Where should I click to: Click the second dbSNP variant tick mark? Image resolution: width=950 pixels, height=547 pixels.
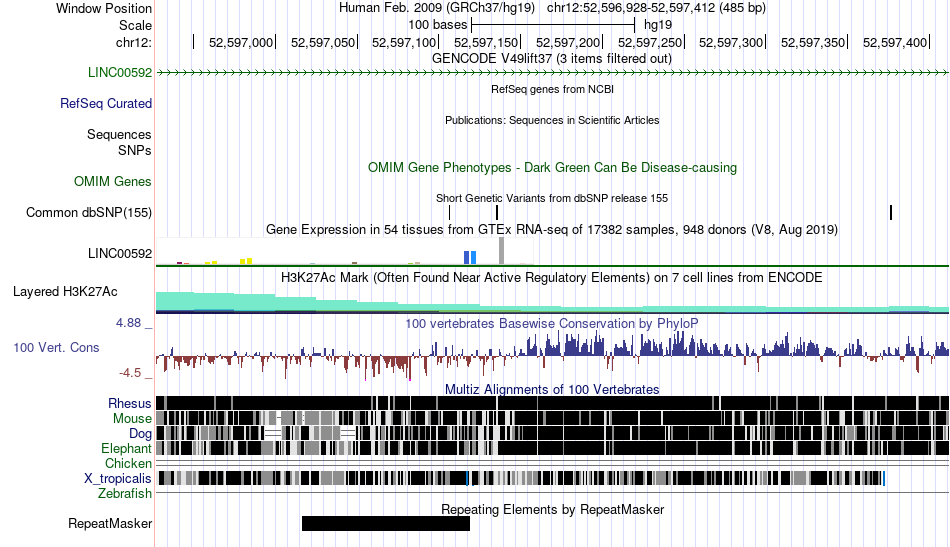pyautogui.click(x=497, y=212)
